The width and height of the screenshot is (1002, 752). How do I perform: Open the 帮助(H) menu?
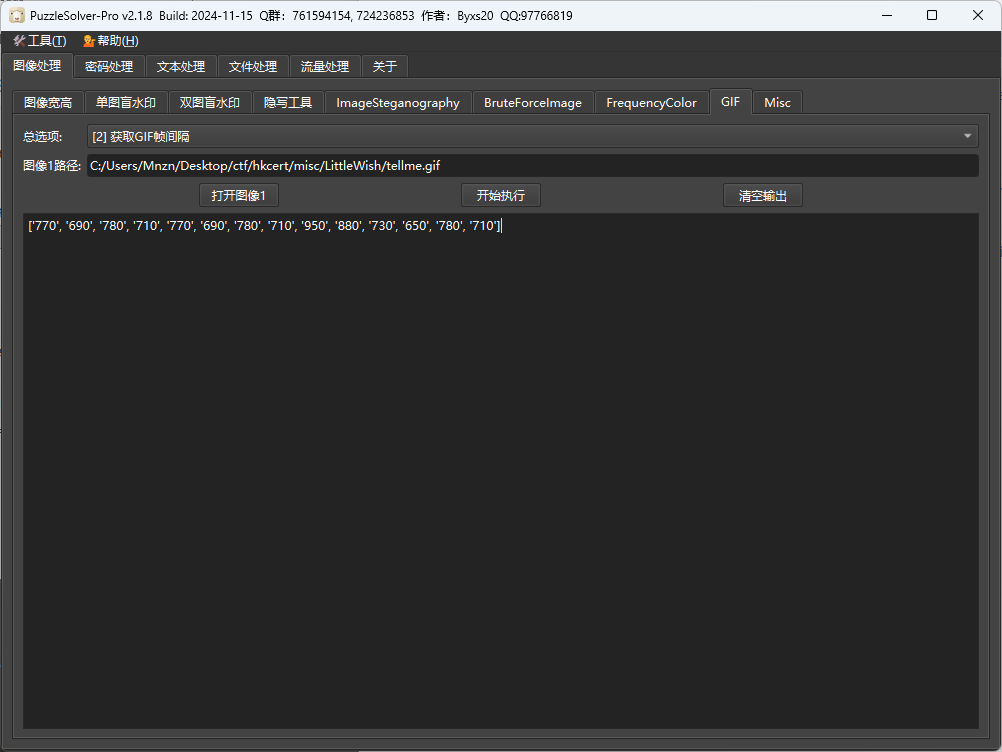111,41
